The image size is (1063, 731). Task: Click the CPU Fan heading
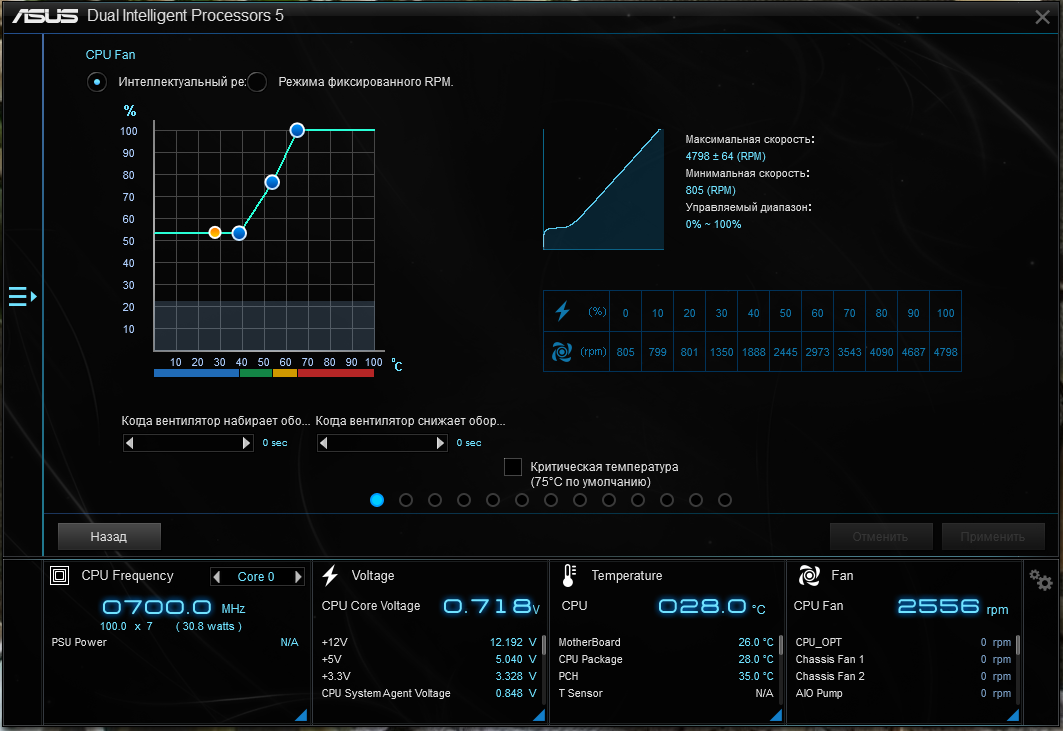click(x=111, y=54)
